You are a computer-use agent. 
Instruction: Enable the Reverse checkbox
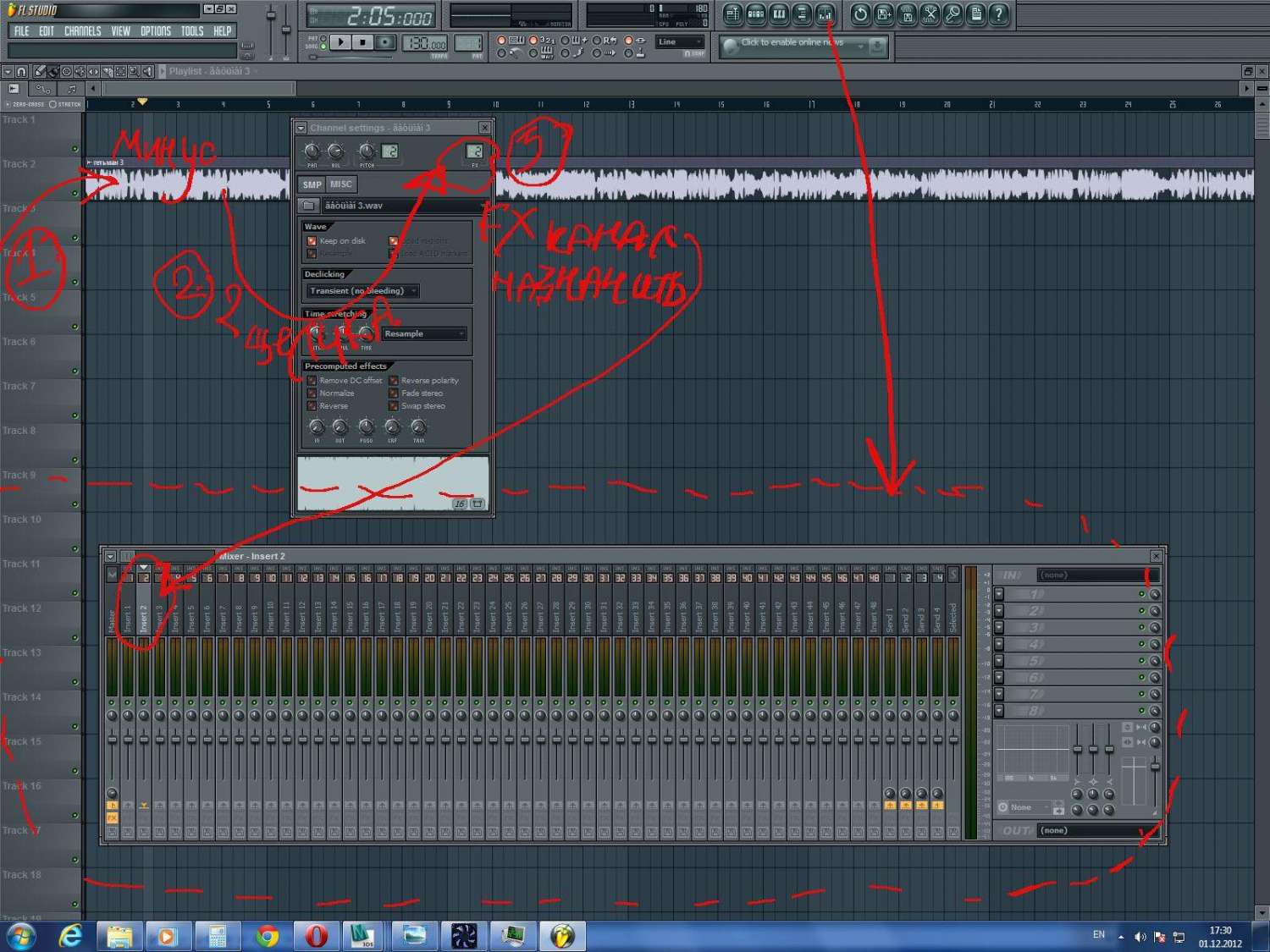point(312,406)
